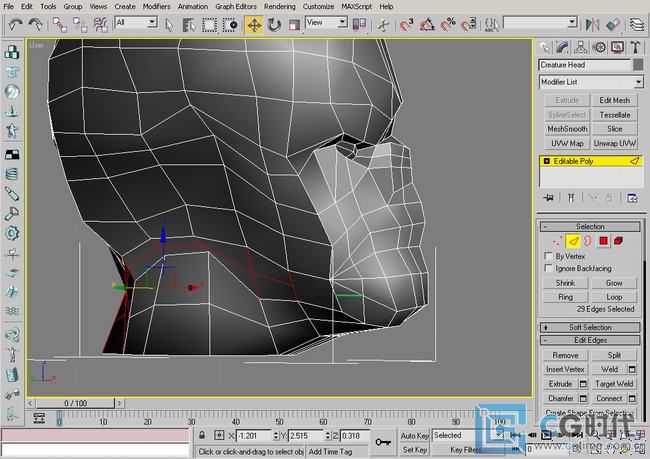The height and width of the screenshot is (459, 650).
Task: Open the Customize menu
Action: pyautogui.click(x=318, y=7)
